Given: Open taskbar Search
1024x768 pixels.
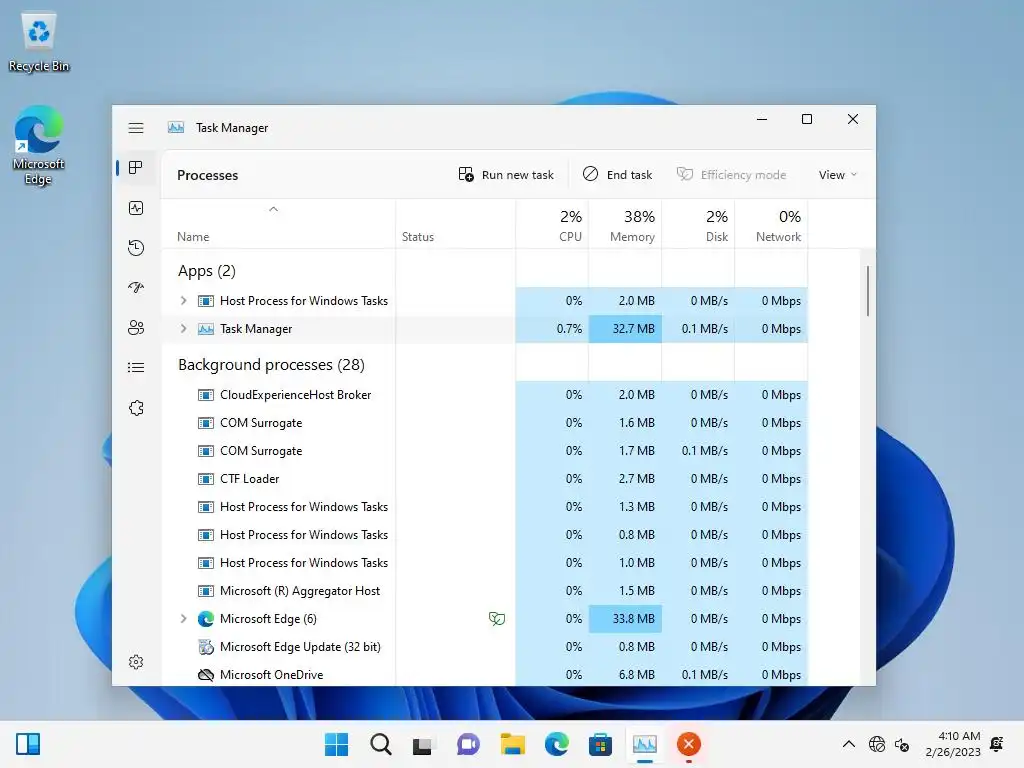Looking at the screenshot, I should tap(381, 744).
